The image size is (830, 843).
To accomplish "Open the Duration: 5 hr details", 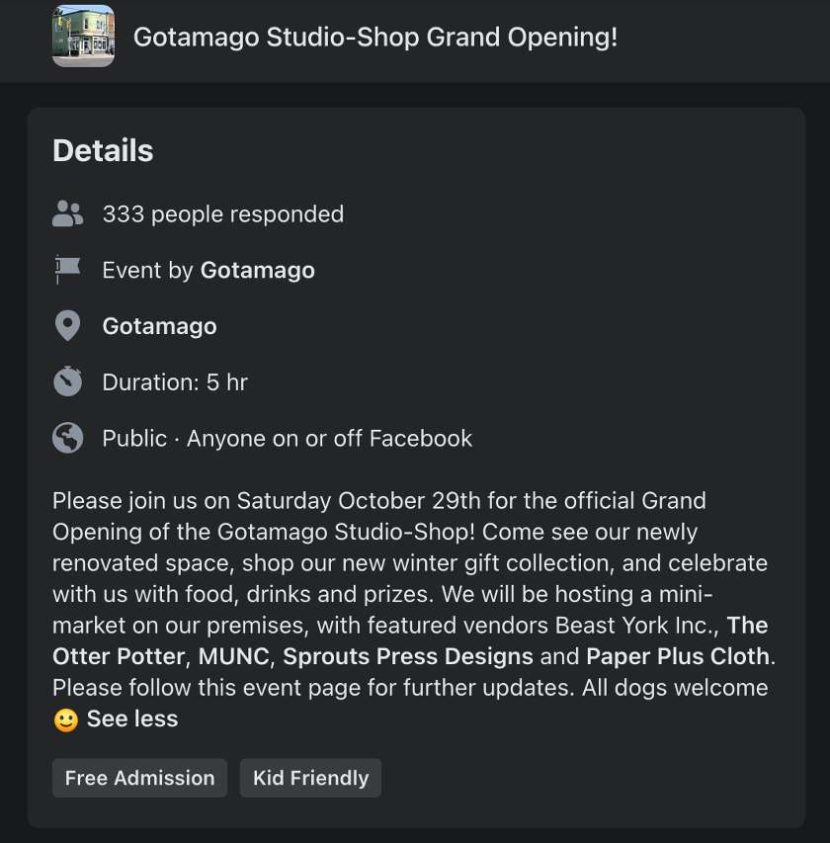I will coord(174,381).
